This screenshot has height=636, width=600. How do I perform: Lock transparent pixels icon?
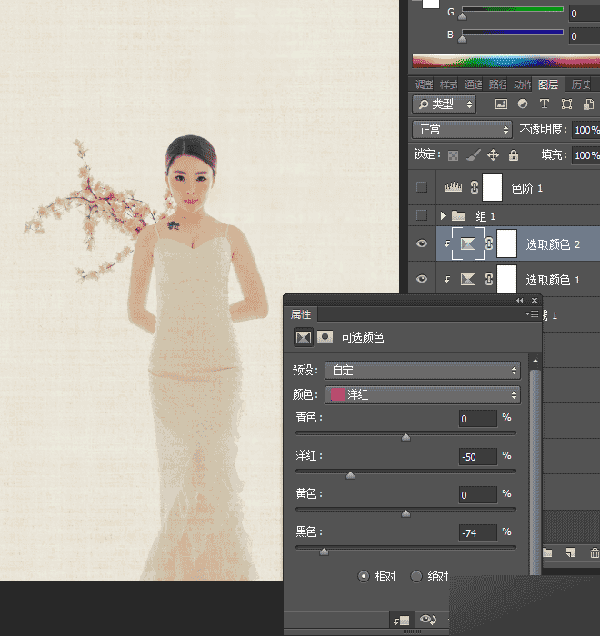(453, 155)
